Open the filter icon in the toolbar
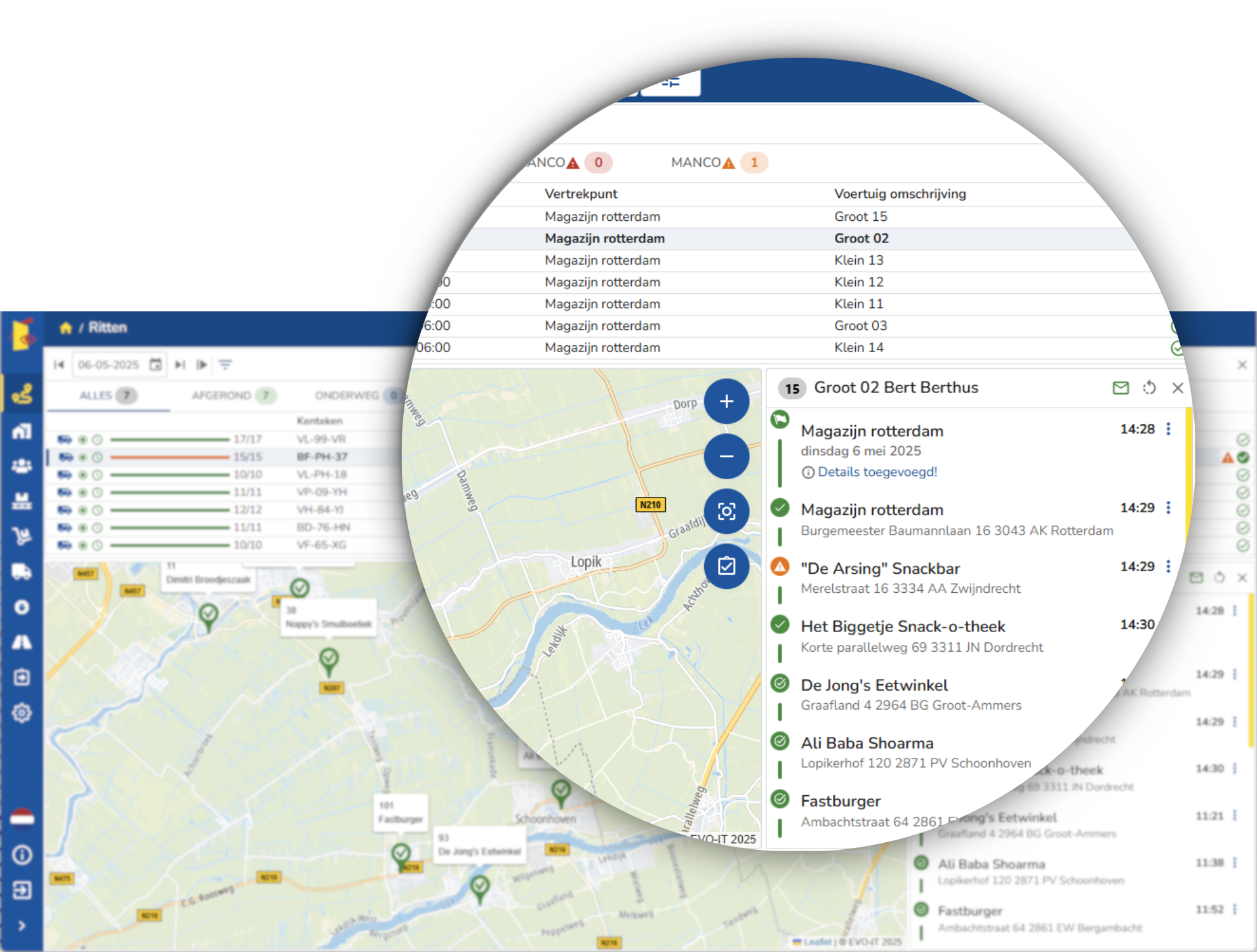The width and height of the screenshot is (1257, 952). coord(225,364)
